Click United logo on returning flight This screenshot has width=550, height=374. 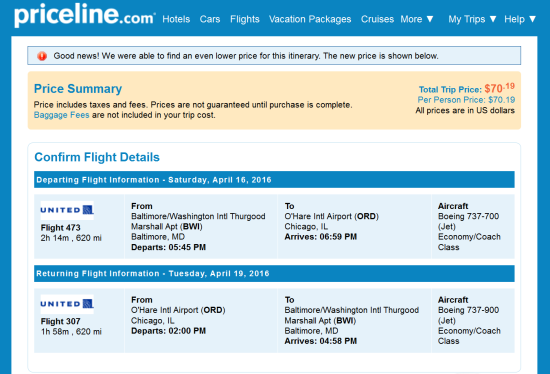point(67,304)
